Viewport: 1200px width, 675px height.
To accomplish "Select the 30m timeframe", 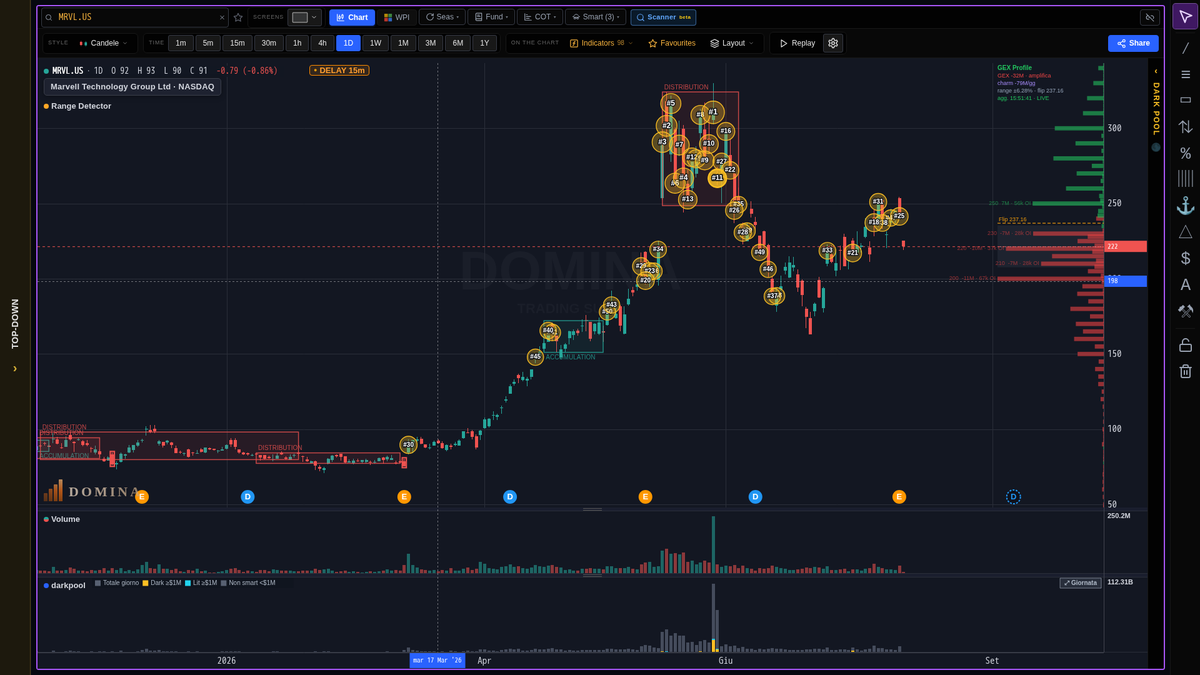I will point(268,43).
